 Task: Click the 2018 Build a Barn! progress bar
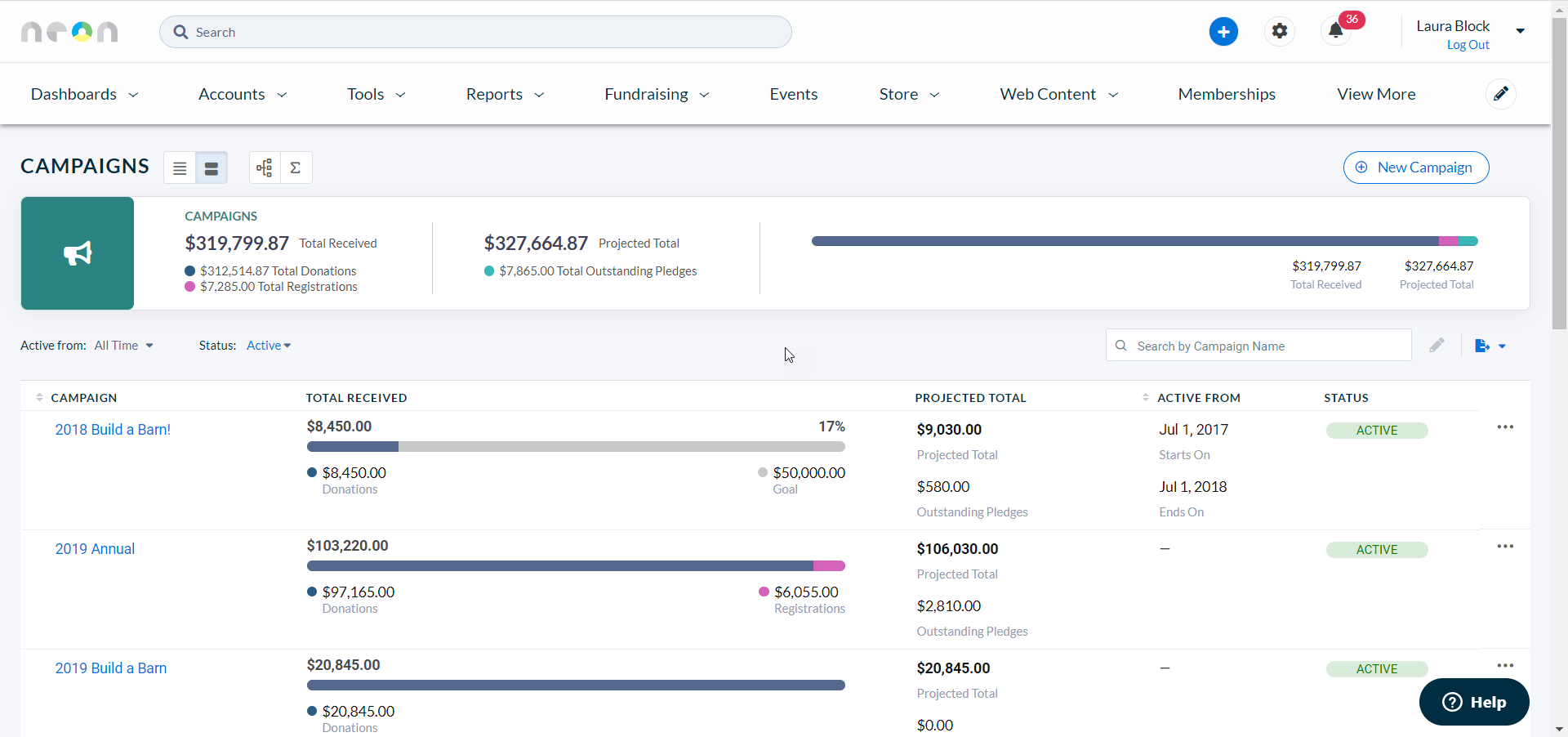click(576, 447)
